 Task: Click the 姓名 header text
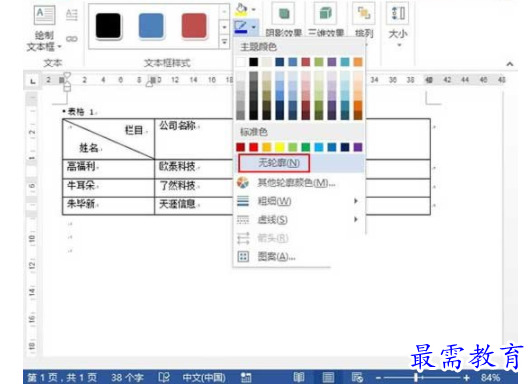89,148
